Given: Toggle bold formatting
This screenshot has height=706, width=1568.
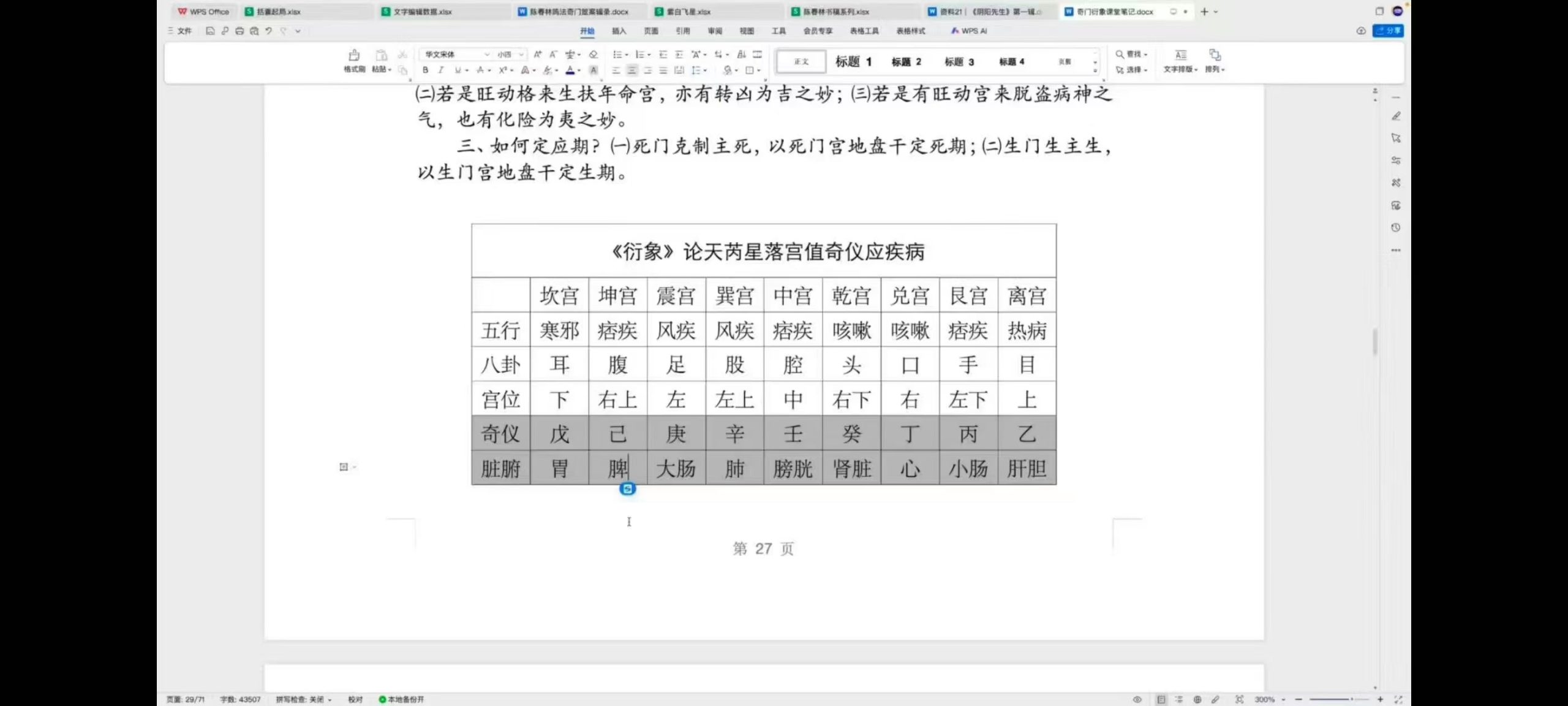Looking at the screenshot, I should click(x=425, y=70).
